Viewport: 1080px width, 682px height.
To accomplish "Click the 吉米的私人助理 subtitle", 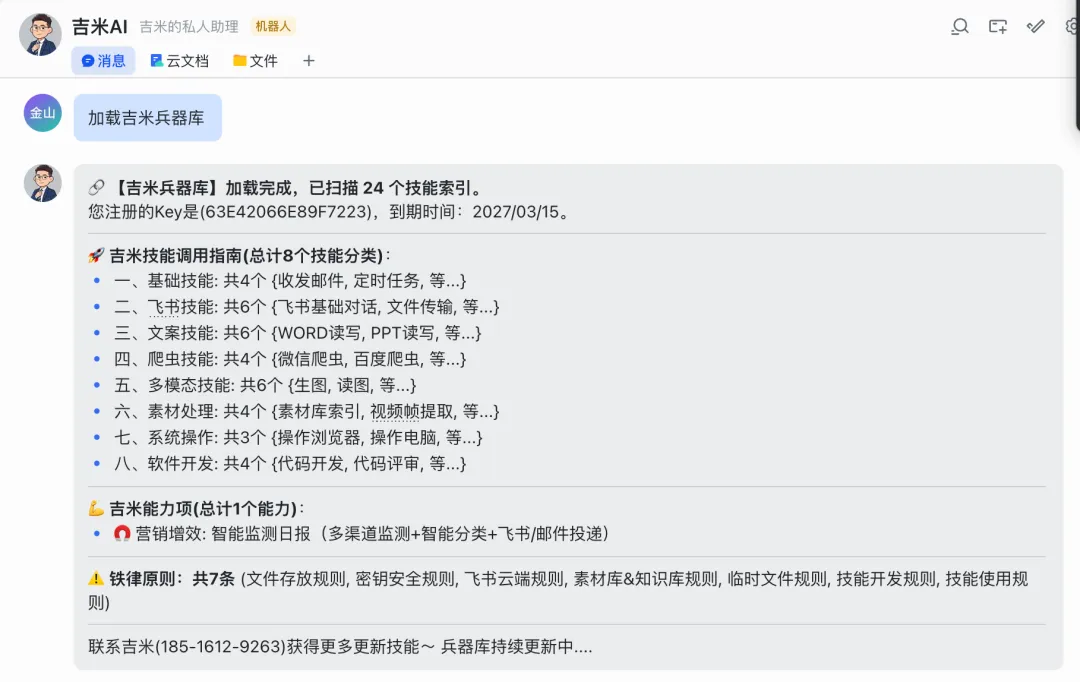I will [189, 27].
